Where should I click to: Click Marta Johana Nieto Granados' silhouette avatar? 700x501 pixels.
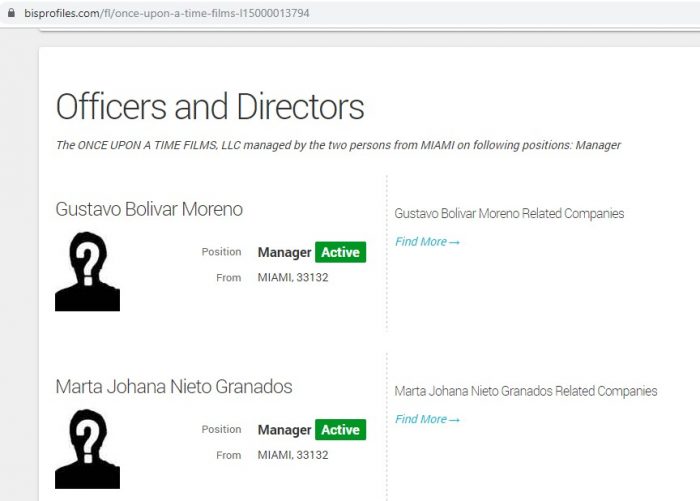coord(87,448)
